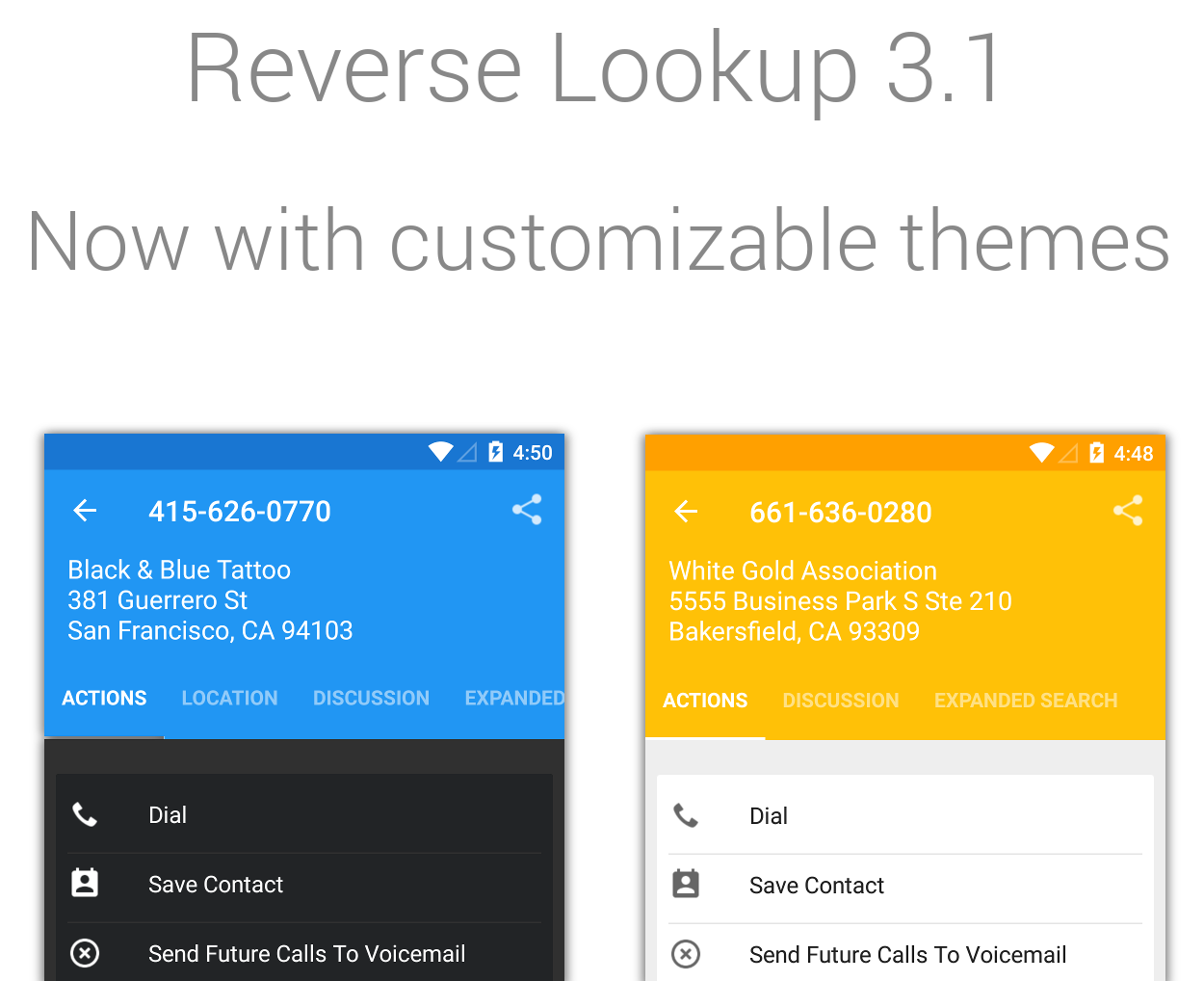
Task: Tap contact icon in dark theme list
Action: click(x=85, y=884)
